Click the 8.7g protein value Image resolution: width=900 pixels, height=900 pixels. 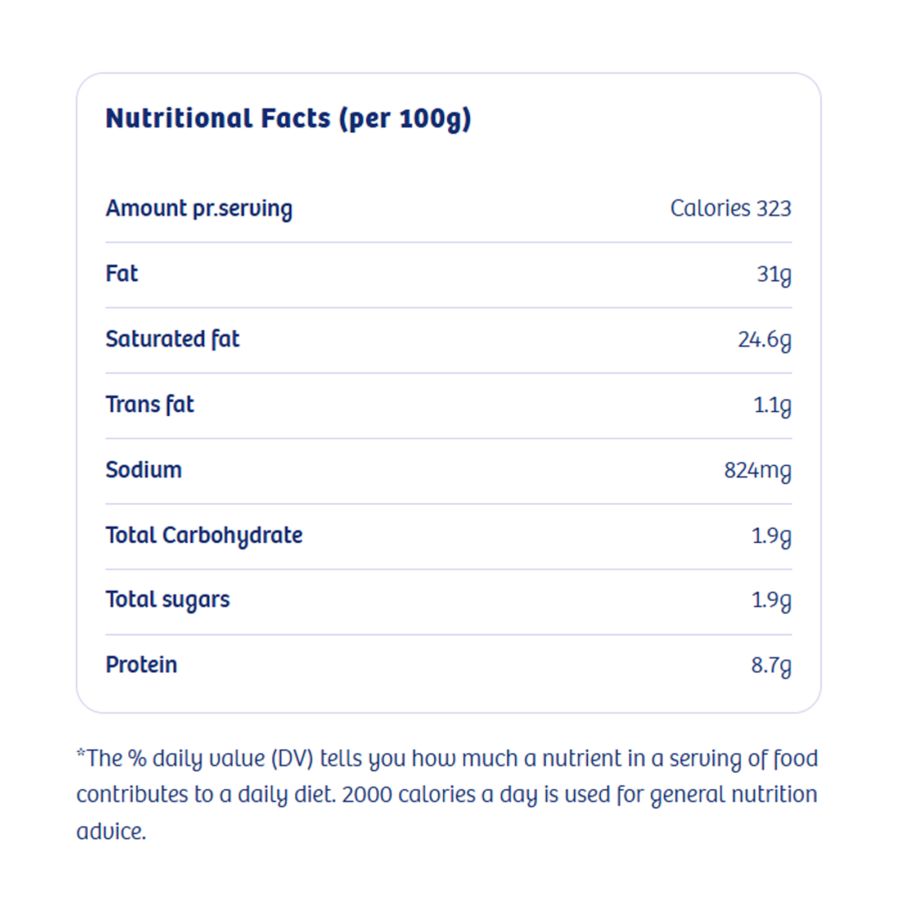coord(771,666)
